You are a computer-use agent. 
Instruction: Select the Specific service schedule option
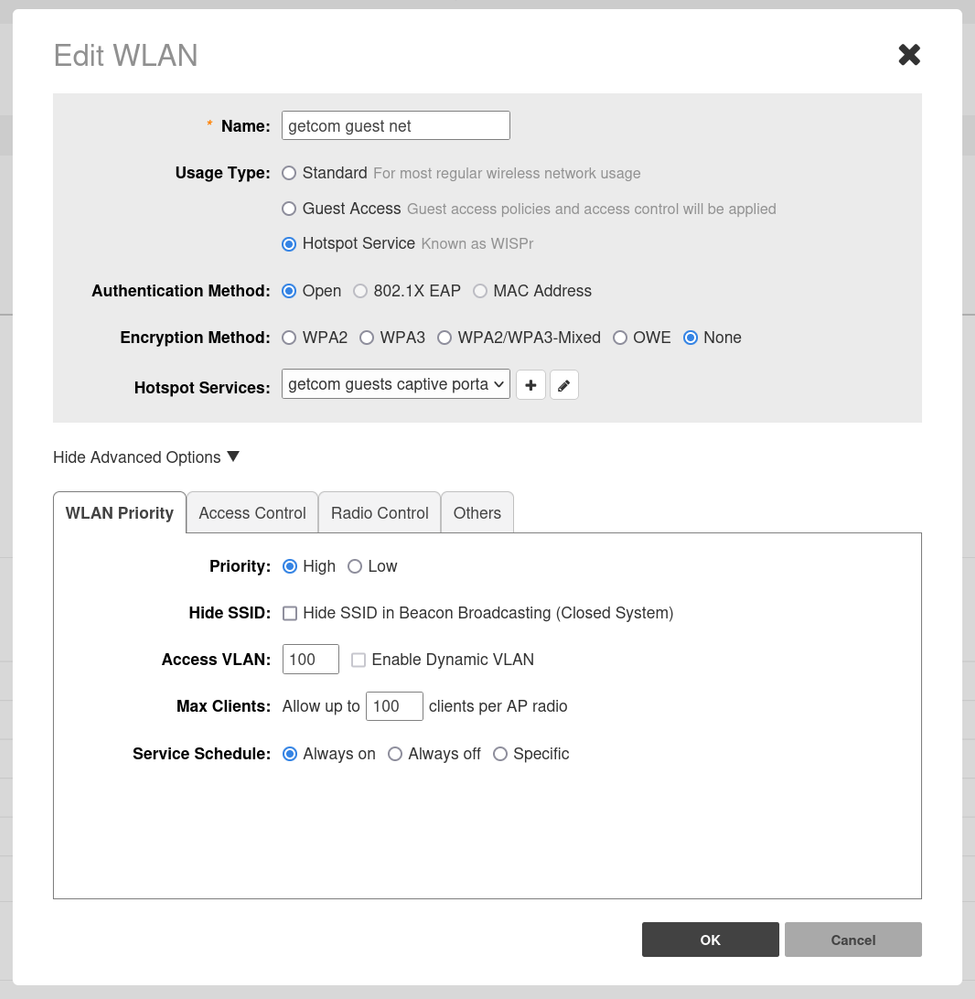pos(500,754)
